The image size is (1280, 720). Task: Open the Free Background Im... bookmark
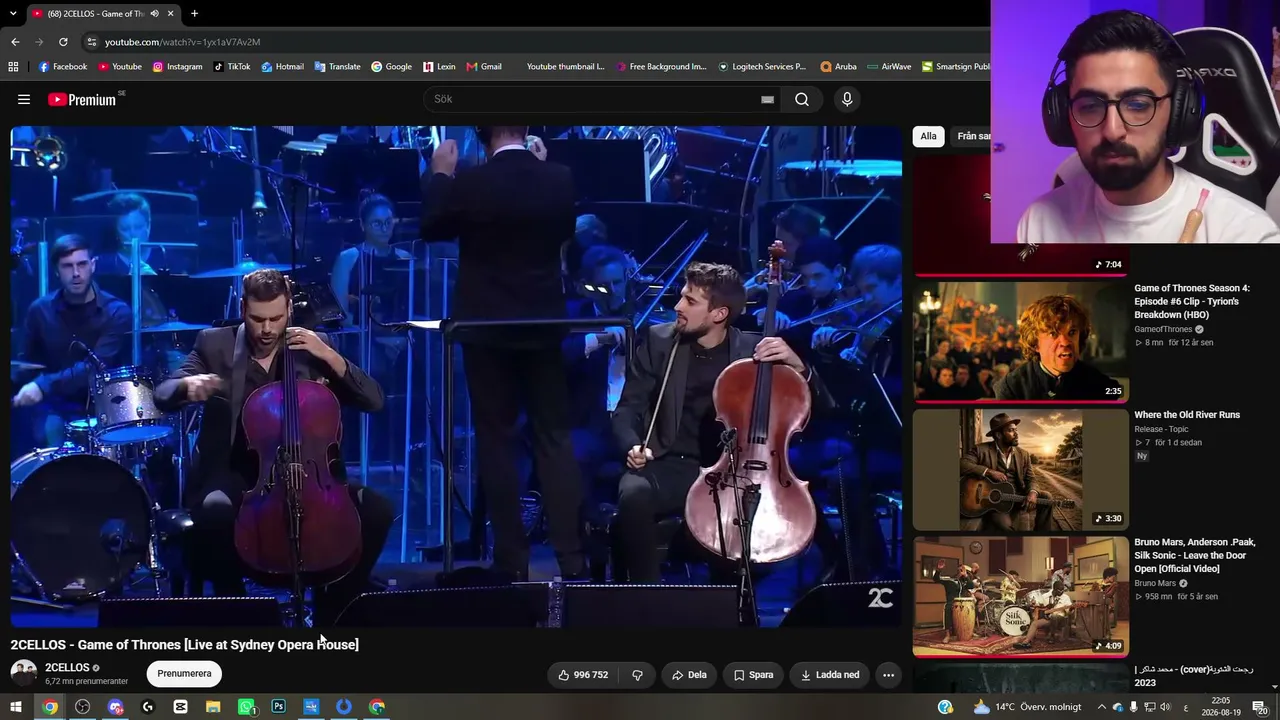tap(661, 67)
